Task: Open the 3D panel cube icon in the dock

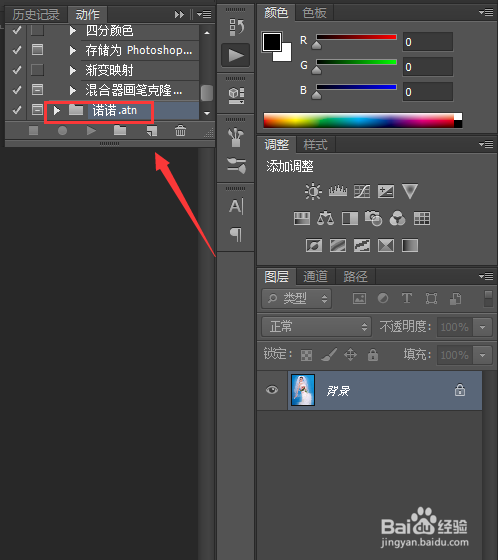Action: point(236,96)
